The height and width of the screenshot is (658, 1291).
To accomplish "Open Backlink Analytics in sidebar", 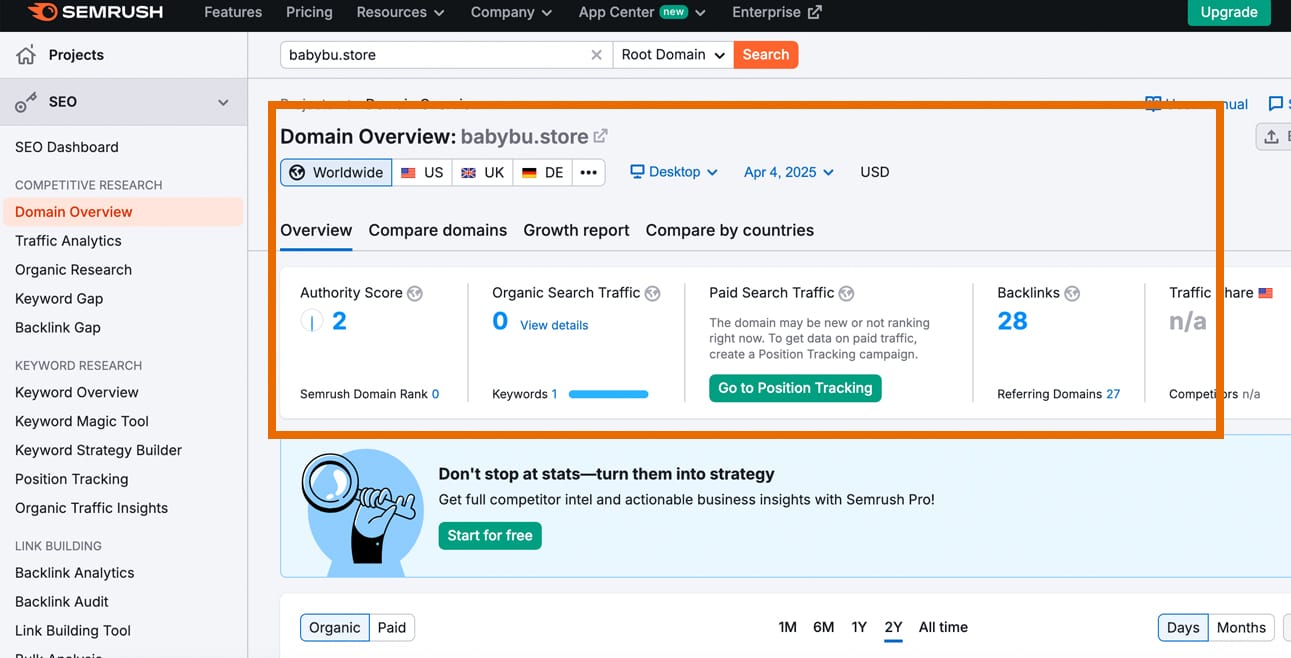I will click(x=75, y=573).
